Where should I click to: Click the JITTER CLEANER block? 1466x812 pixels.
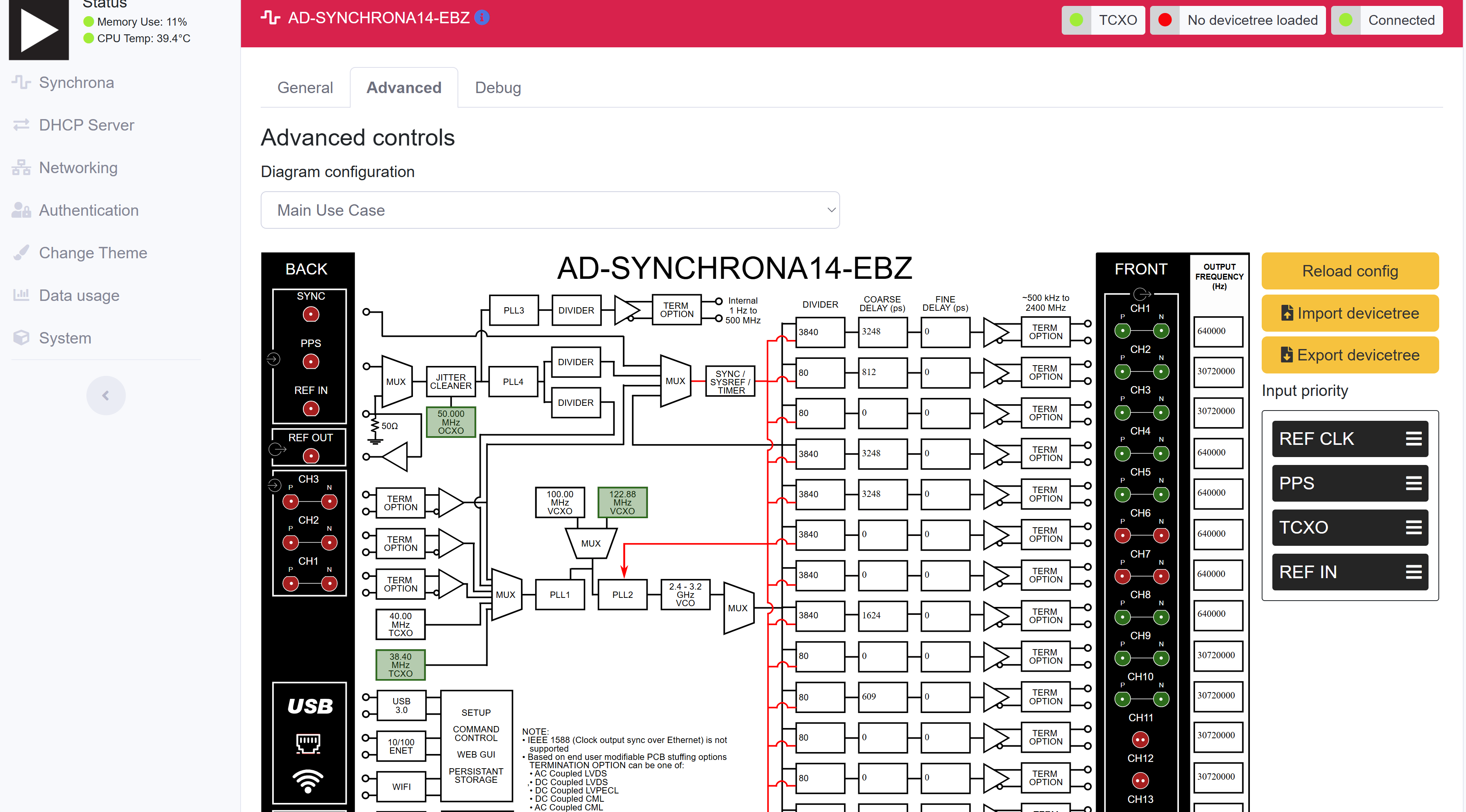point(451,381)
